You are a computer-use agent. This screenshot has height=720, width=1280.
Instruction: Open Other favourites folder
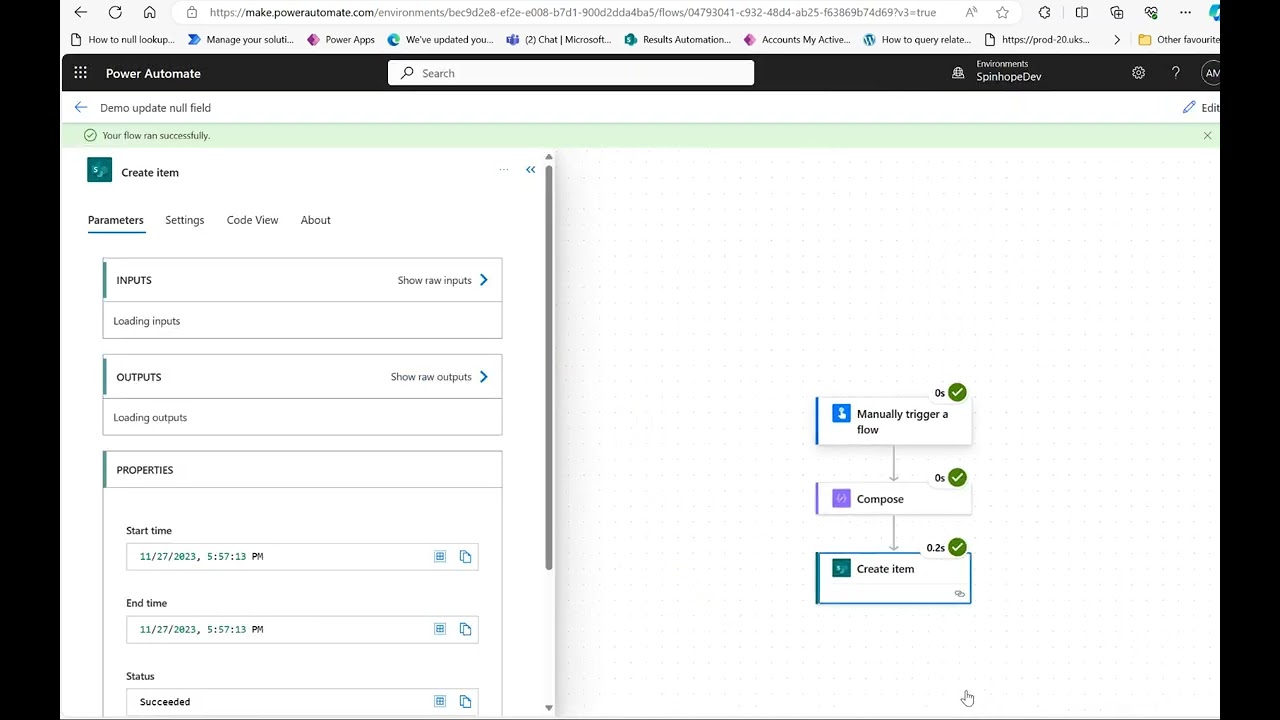[1178, 39]
